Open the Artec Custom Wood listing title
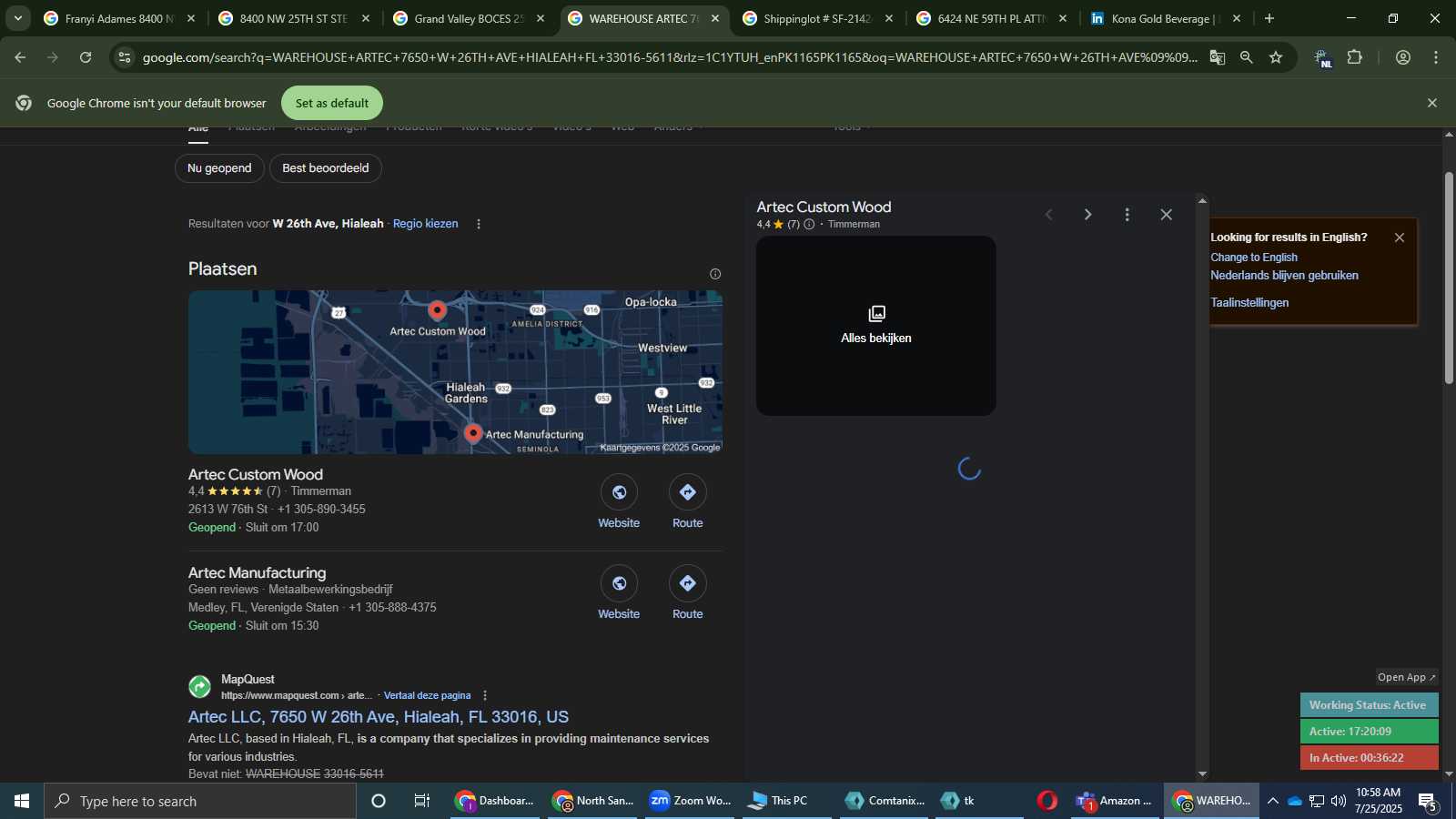Image resolution: width=1456 pixels, height=819 pixels. (256, 474)
